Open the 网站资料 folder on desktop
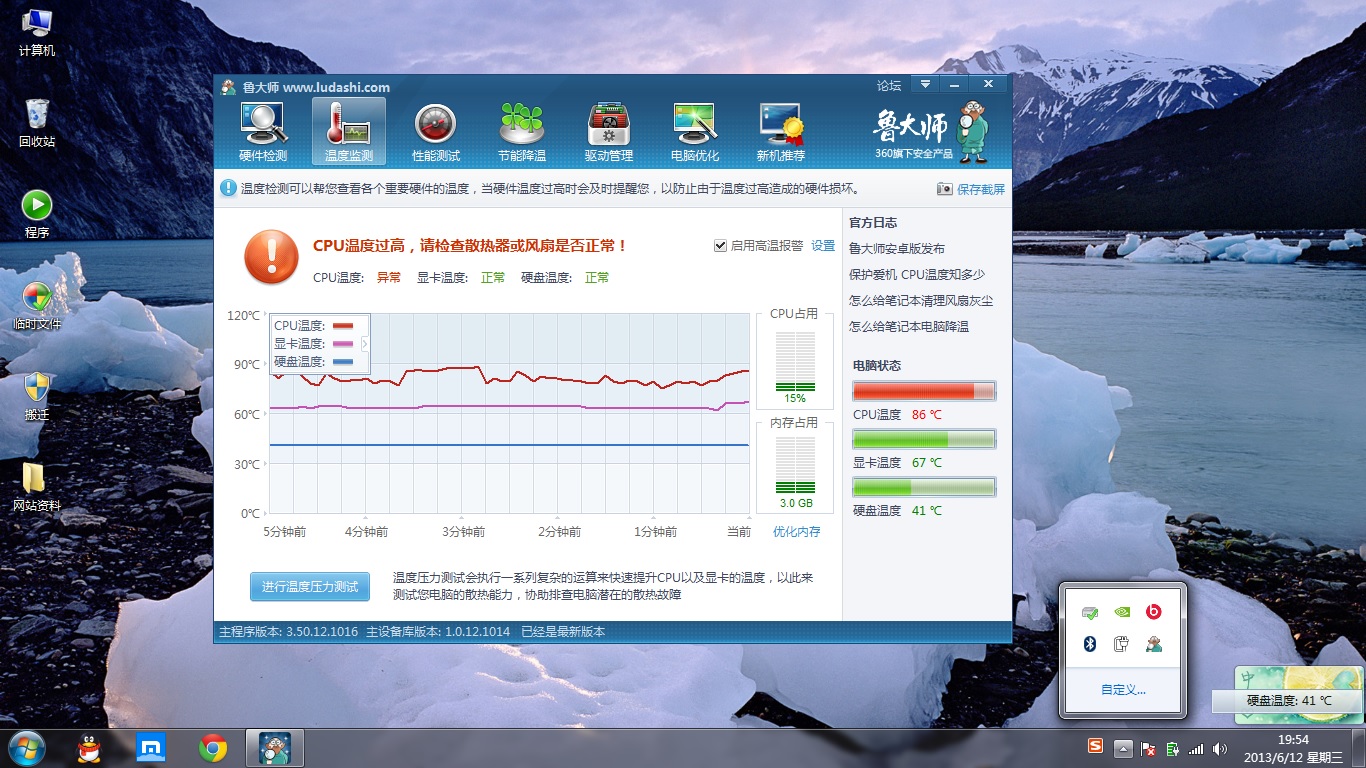This screenshot has width=1366, height=768. 37,487
